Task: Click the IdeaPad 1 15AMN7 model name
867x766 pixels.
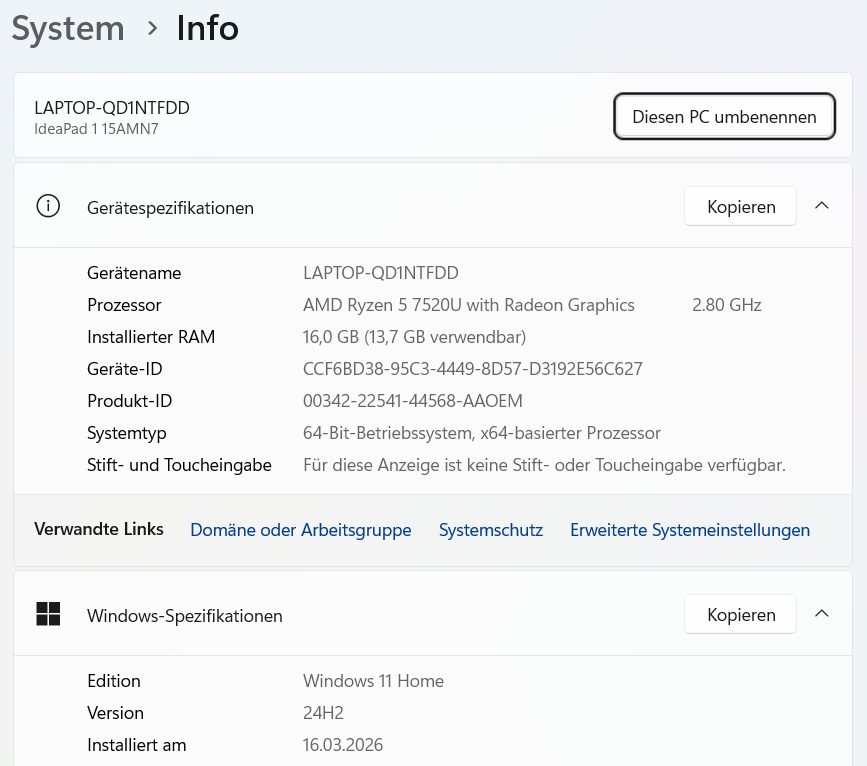Action: click(x=96, y=129)
